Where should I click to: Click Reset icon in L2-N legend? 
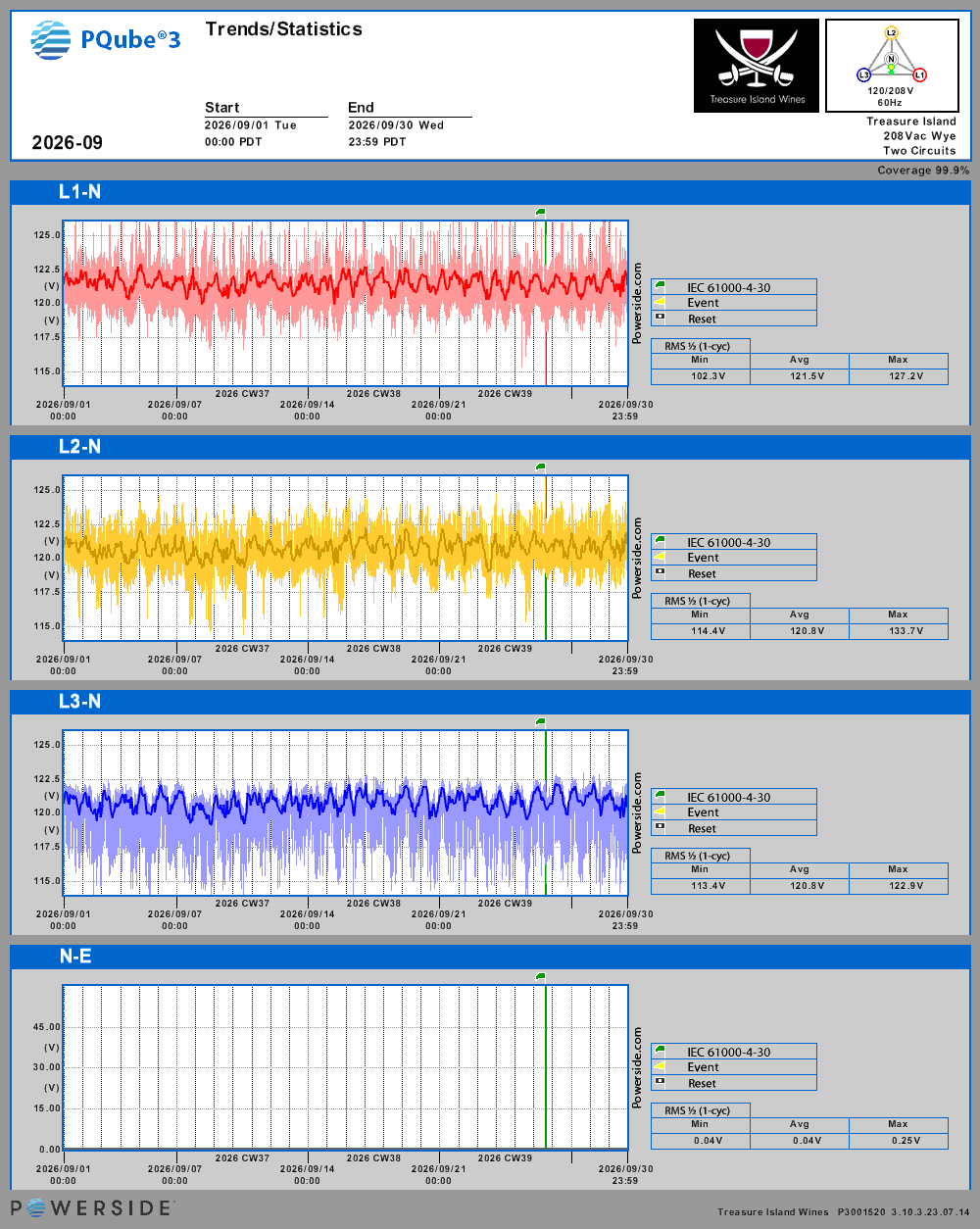(660, 572)
